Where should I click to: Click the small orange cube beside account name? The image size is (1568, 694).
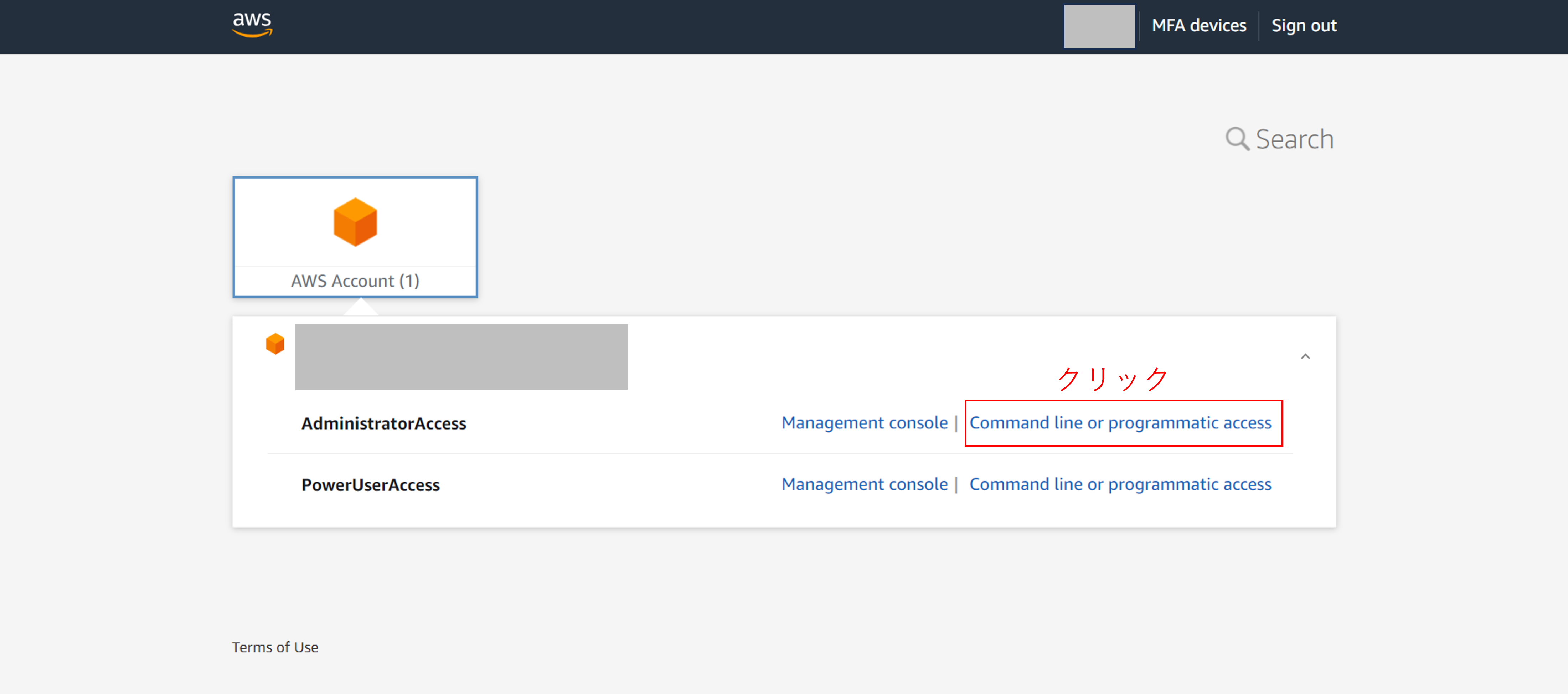(x=275, y=343)
